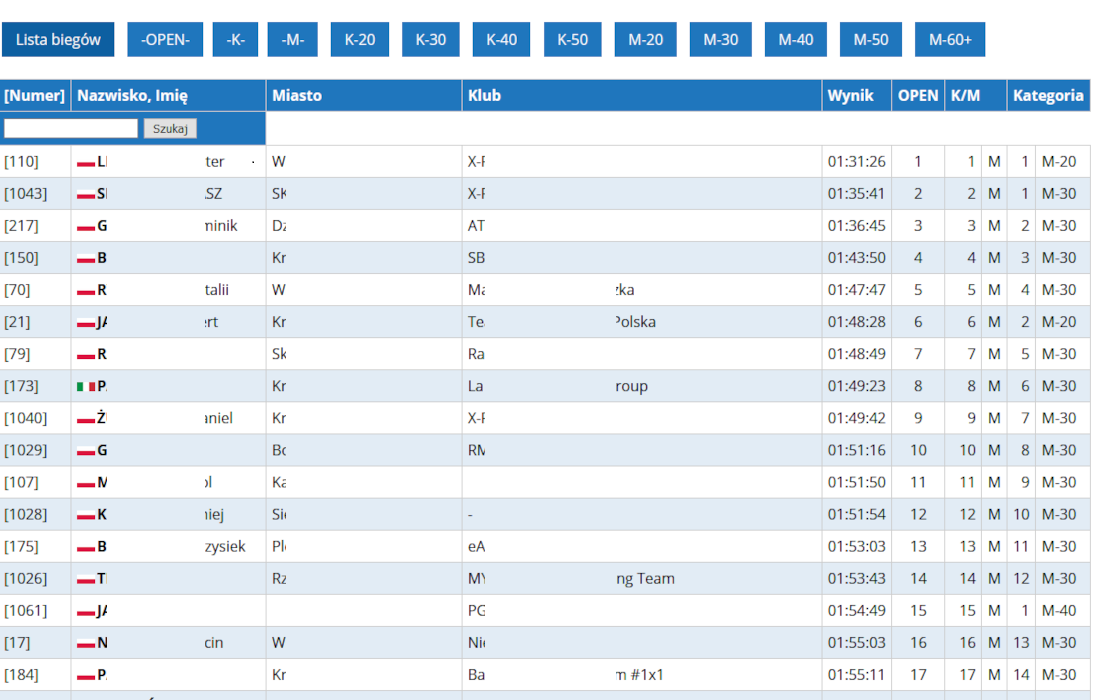The height and width of the screenshot is (700, 1100).
Task: Open the Lista biegów button
Action: pos(58,39)
